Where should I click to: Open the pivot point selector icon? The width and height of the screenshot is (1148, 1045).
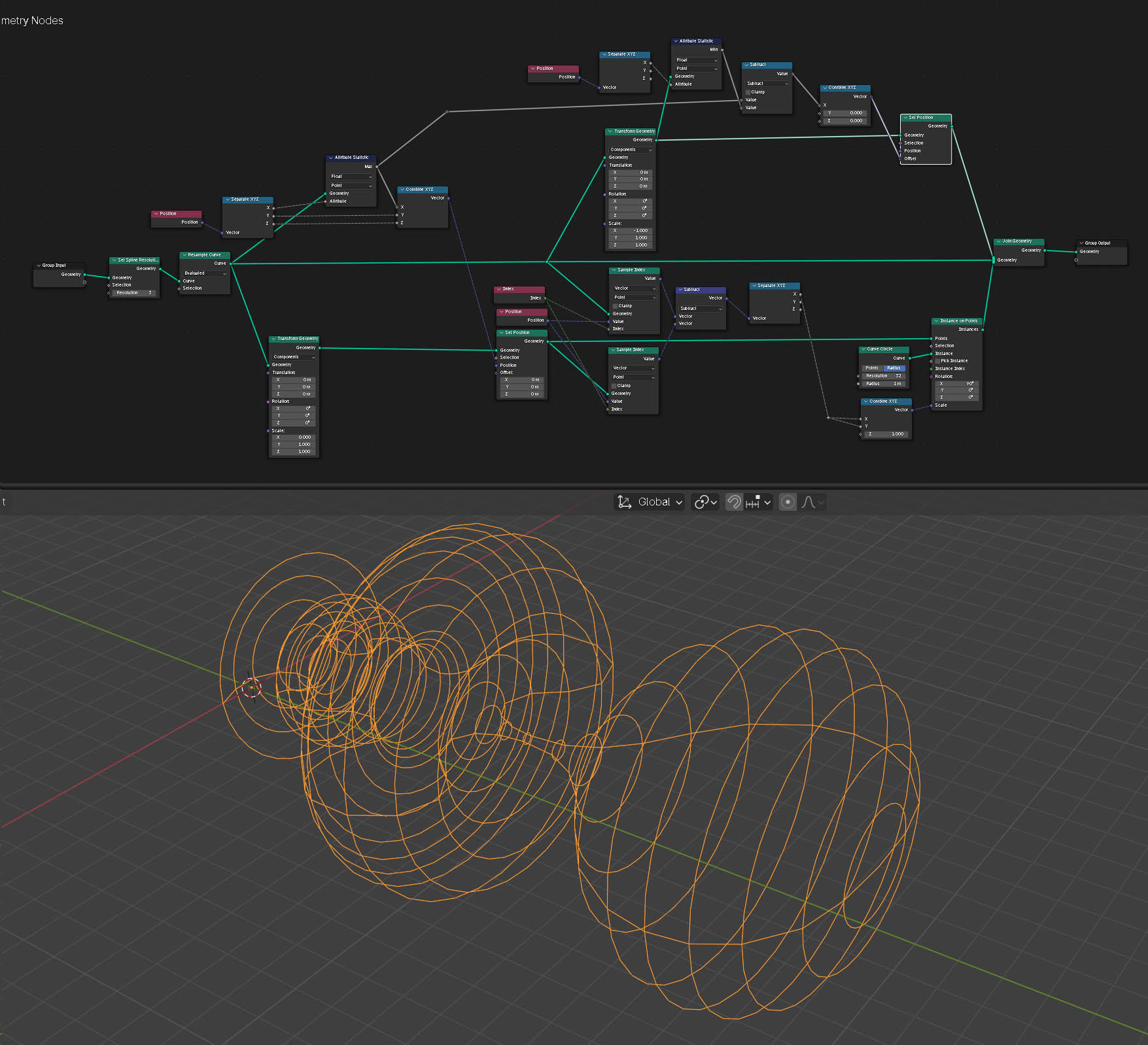tap(705, 502)
